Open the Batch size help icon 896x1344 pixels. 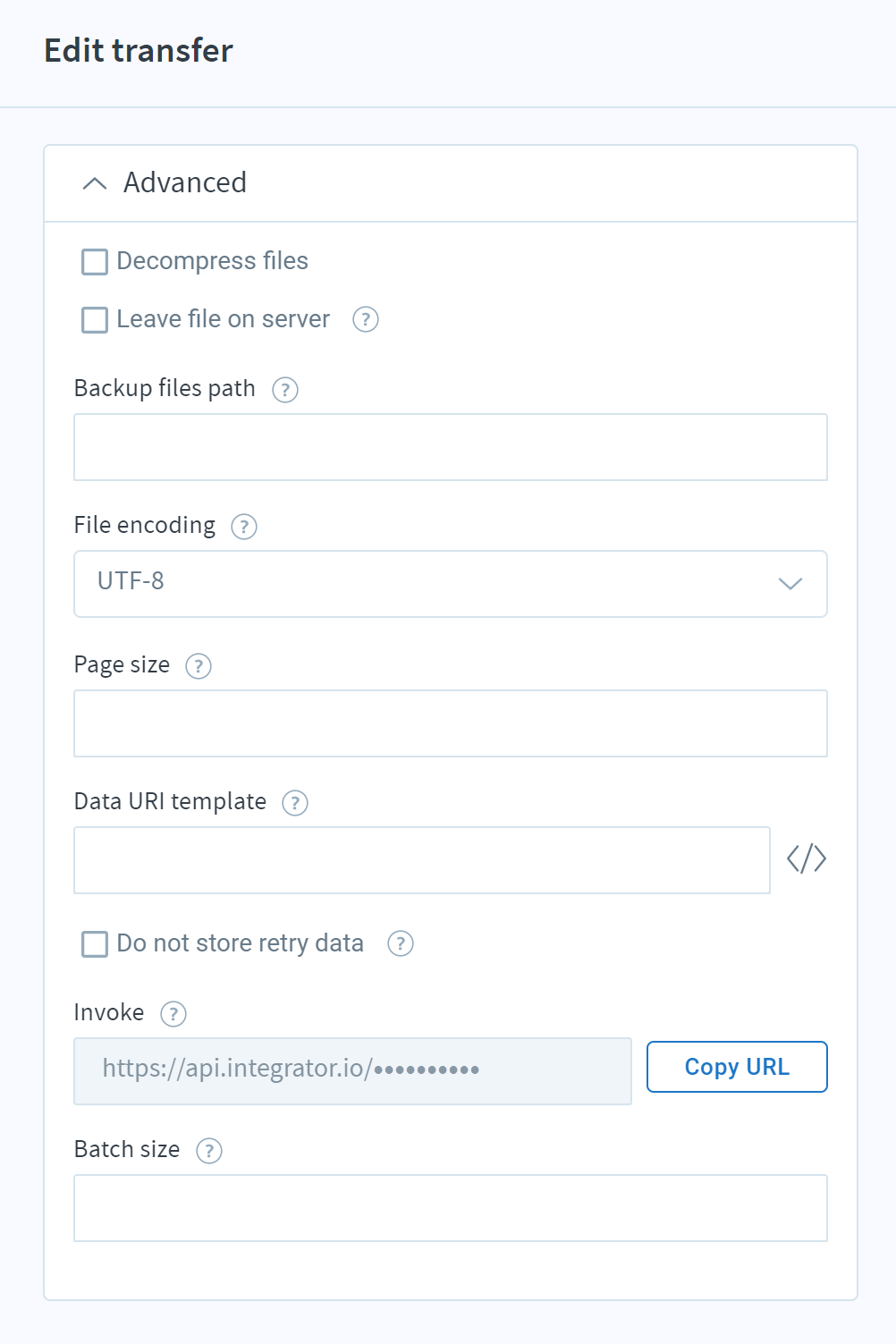coord(209,1151)
